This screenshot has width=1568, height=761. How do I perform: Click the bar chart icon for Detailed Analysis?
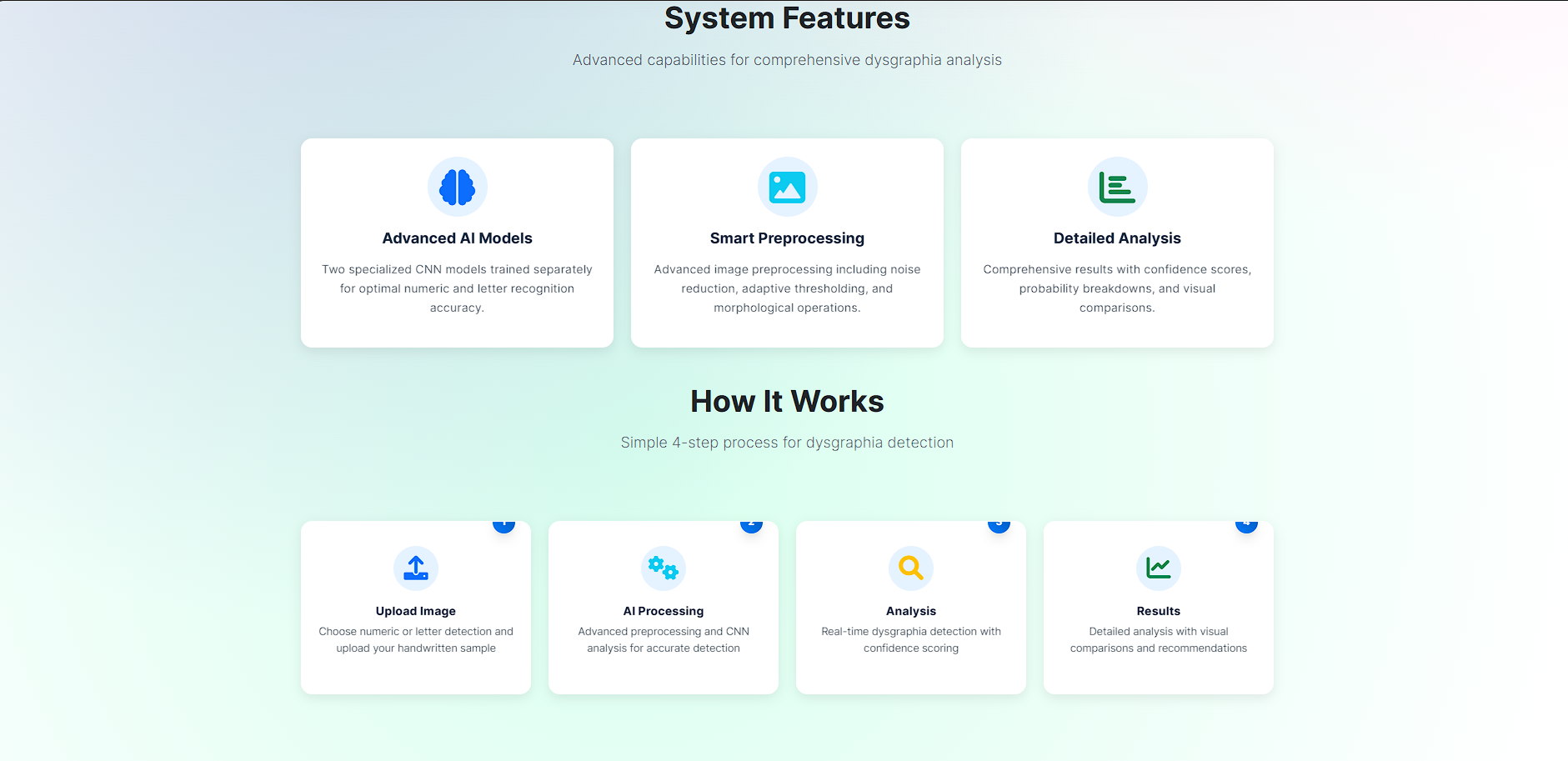(1117, 187)
